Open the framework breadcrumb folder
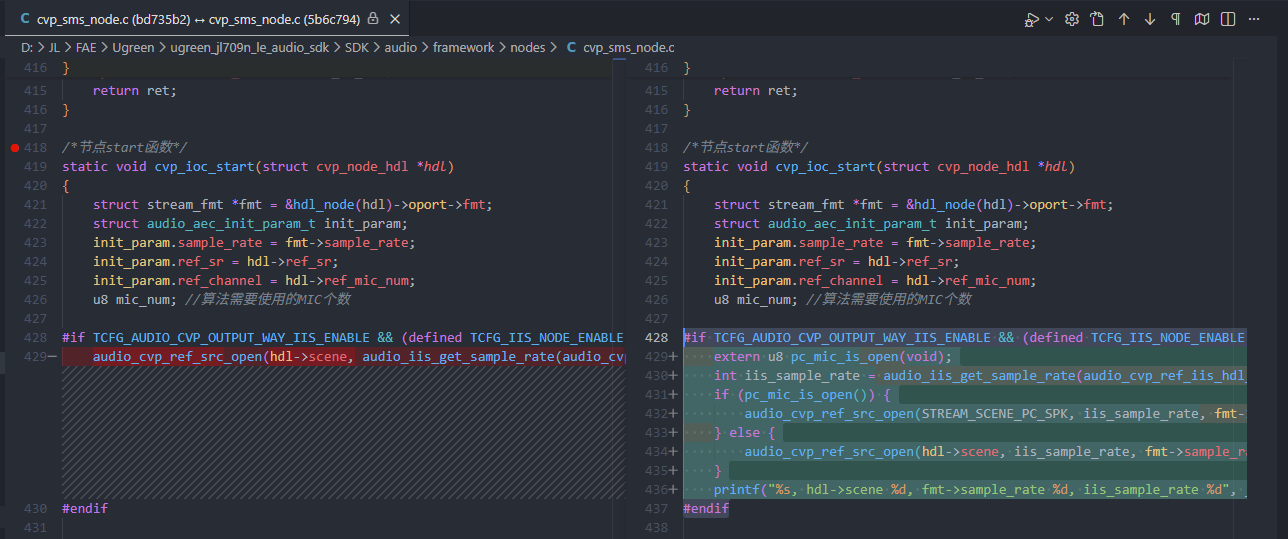The width and height of the screenshot is (1288, 539). (463, 47)
